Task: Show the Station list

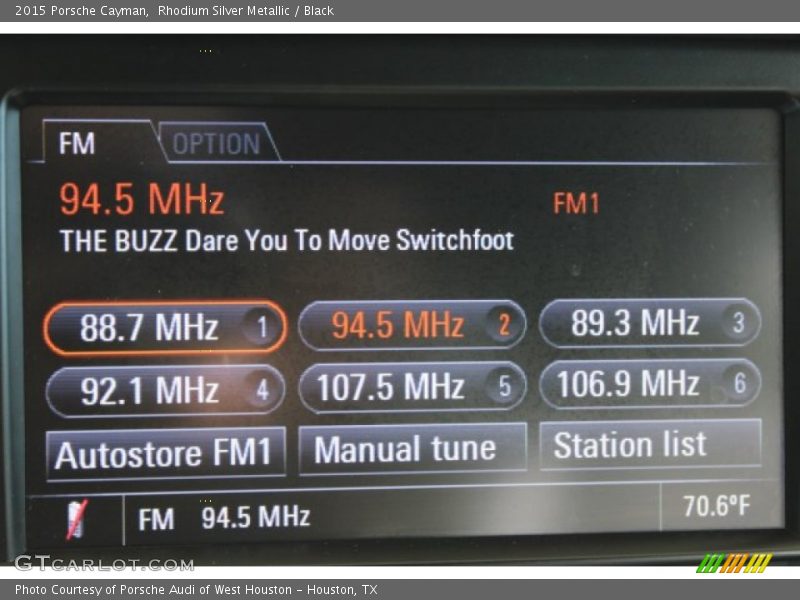Action: (651, 444)
